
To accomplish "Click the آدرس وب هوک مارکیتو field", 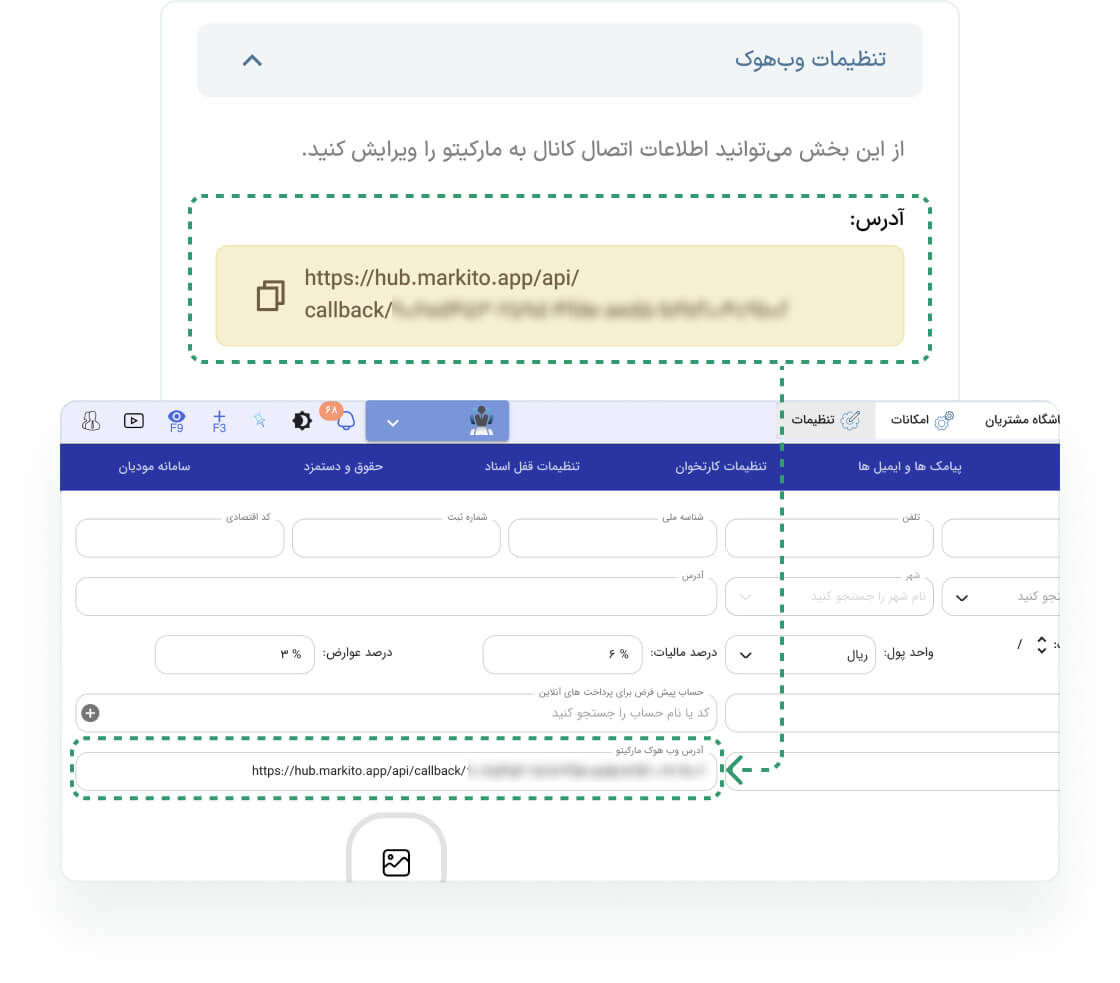I will pyautogui.click(x=396, y=771).
